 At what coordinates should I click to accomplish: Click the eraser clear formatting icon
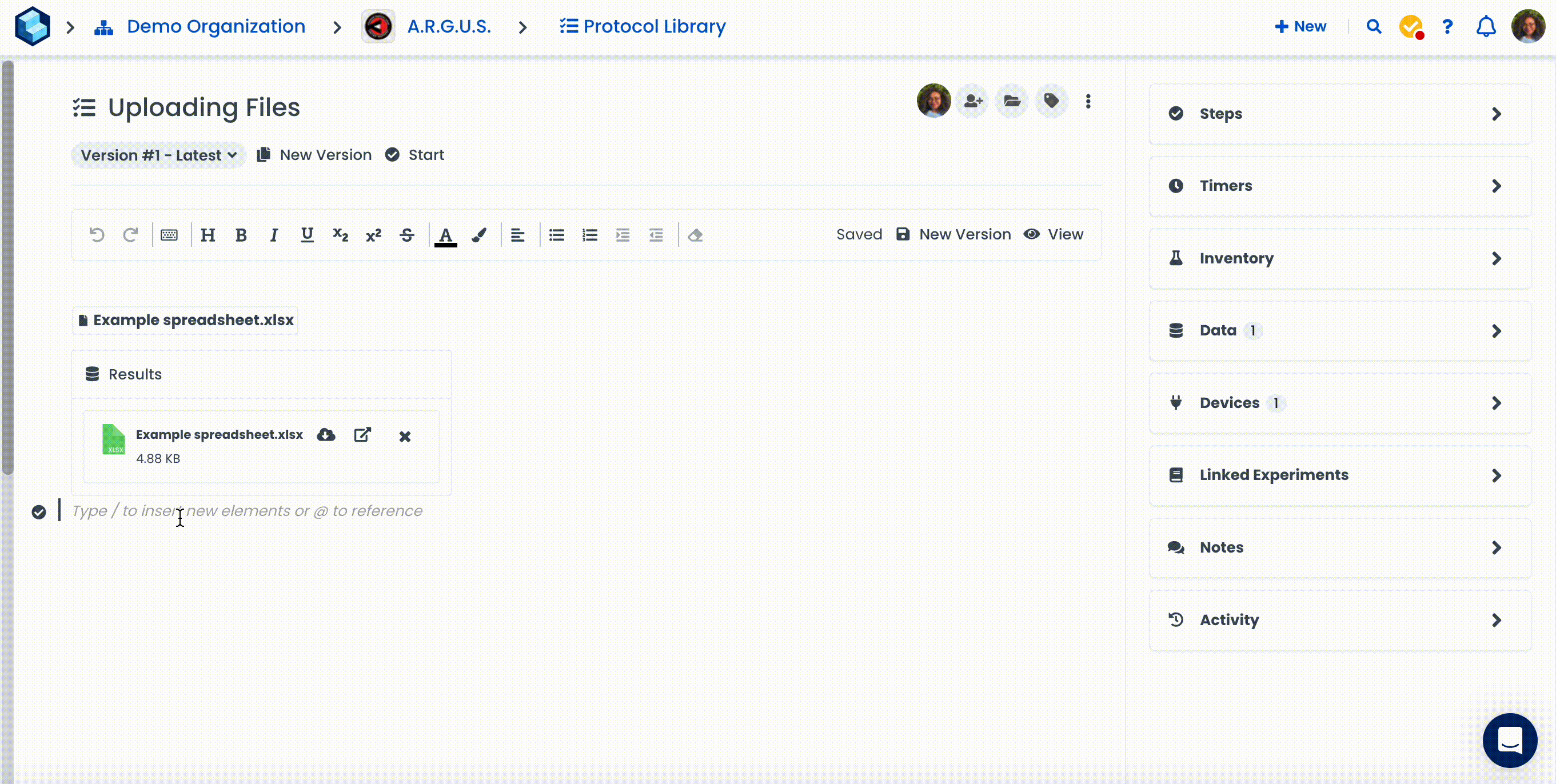pyautogui.click(x=695, y=235)
